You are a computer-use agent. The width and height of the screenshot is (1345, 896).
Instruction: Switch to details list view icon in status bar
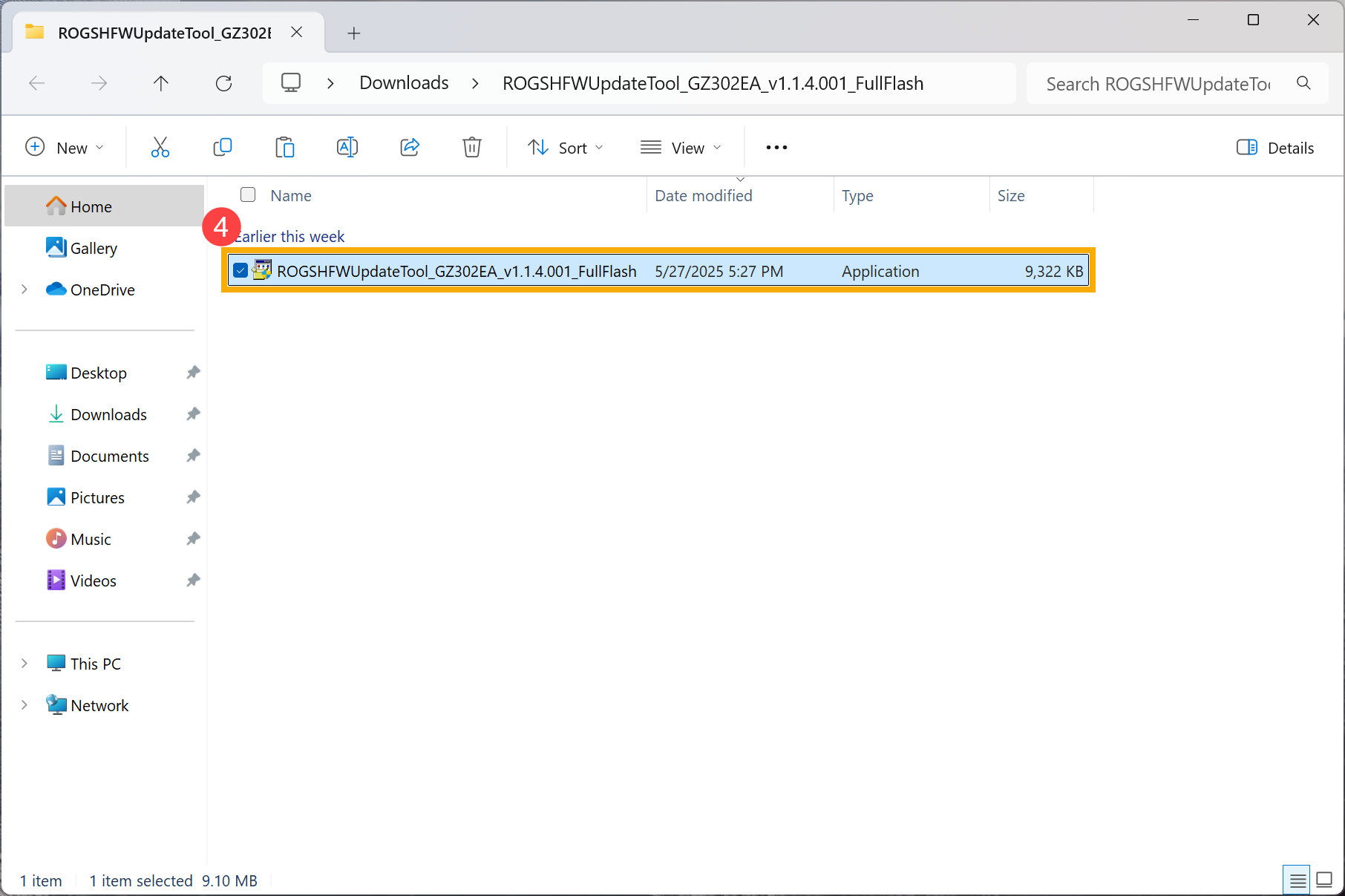1297,880
